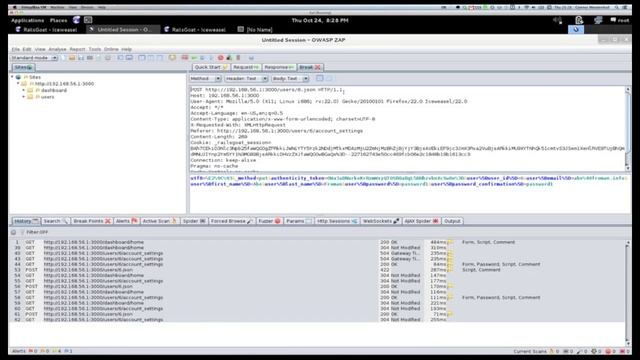640x360 pixels.
Task: Click the Persist Session save icon
Action: click(x=81, y=58)
